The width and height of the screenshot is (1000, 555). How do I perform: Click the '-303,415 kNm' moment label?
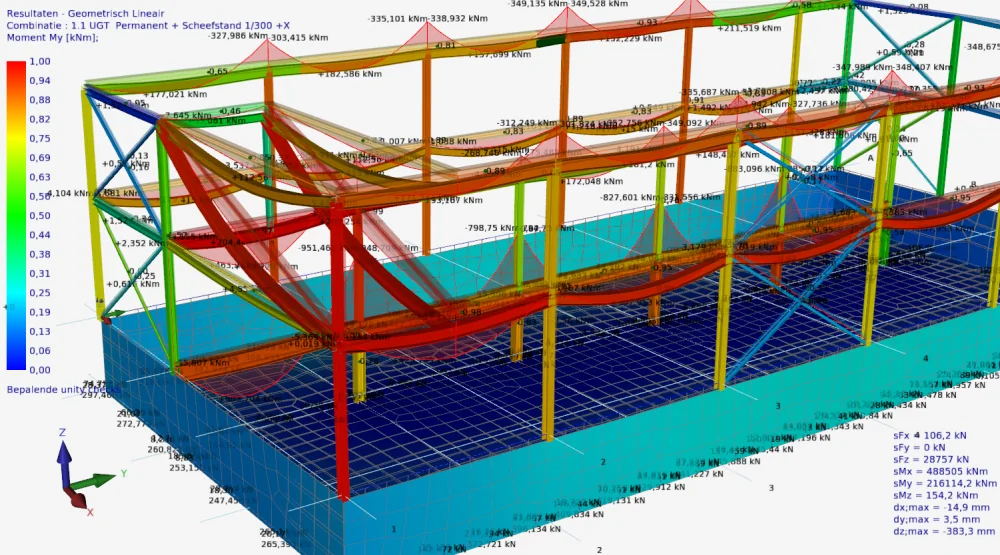(298, 38)
